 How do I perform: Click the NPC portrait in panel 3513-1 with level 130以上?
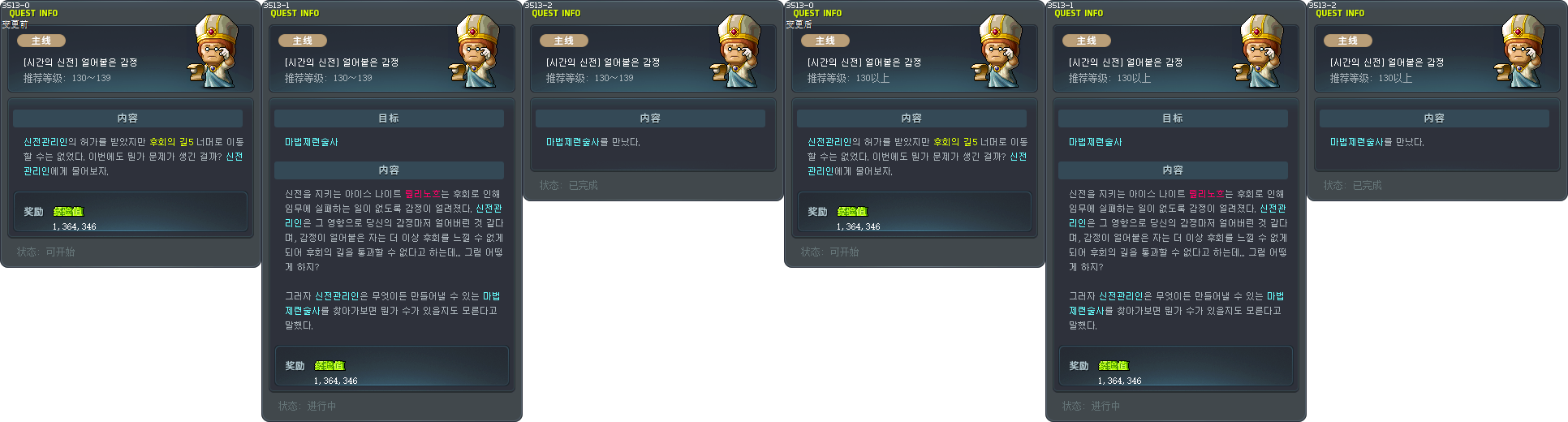[x=1260, y=51]
